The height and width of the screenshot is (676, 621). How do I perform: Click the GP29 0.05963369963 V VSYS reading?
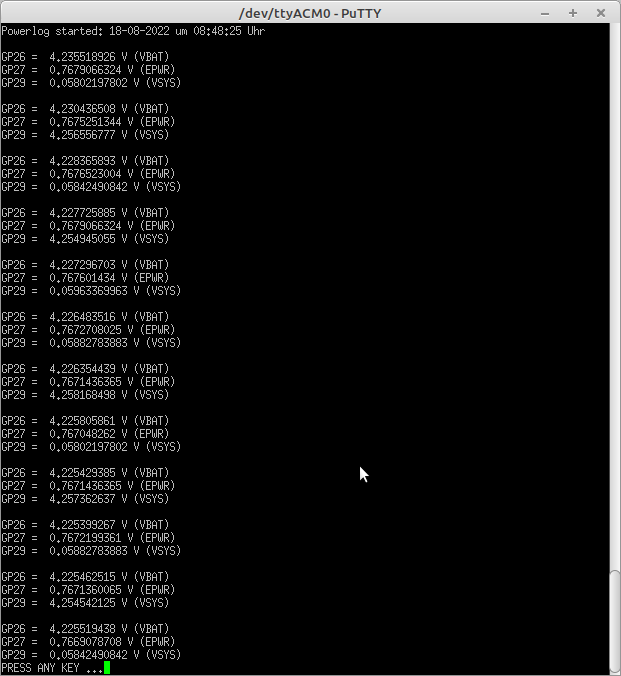pyautogui.click(x=91, y=291)
